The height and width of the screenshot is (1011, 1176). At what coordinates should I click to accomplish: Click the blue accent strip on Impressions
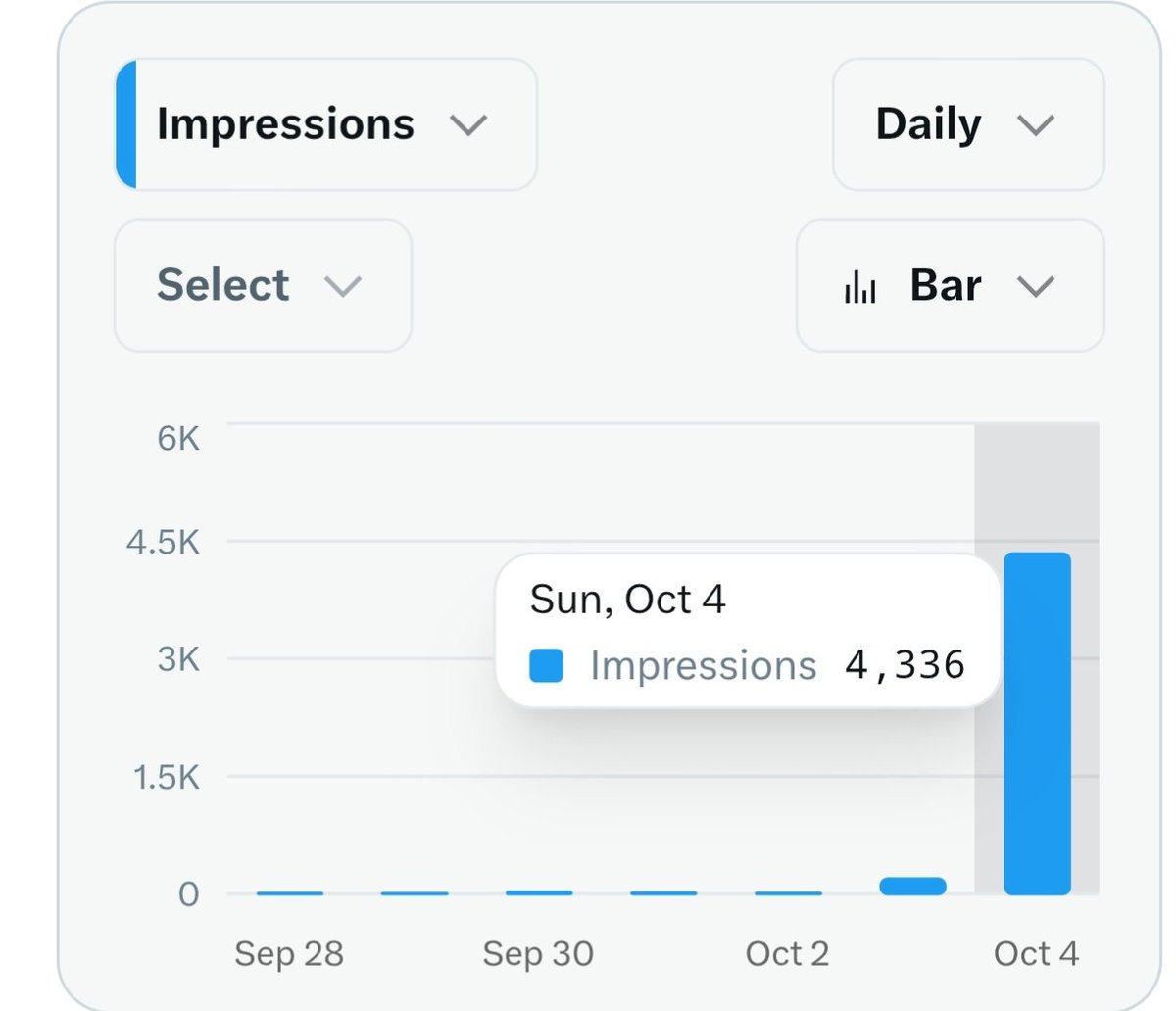[x=125, y=124]
